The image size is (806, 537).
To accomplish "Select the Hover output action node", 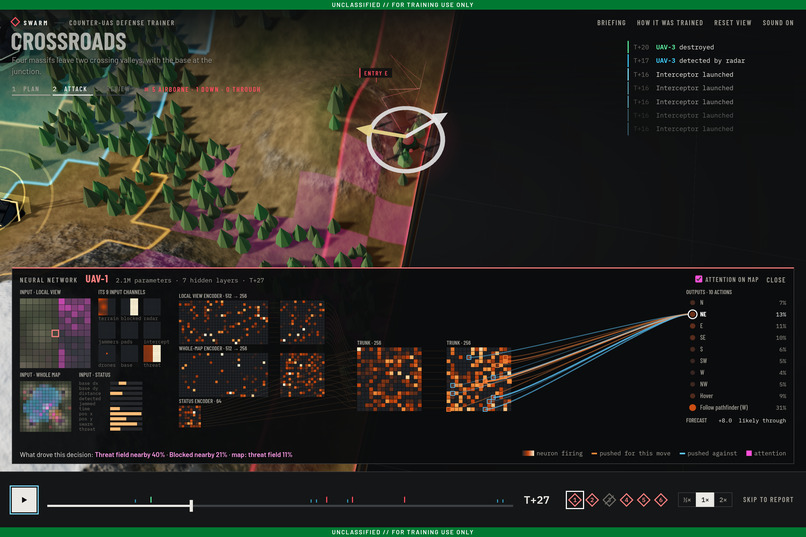I will tap(692, 396).
